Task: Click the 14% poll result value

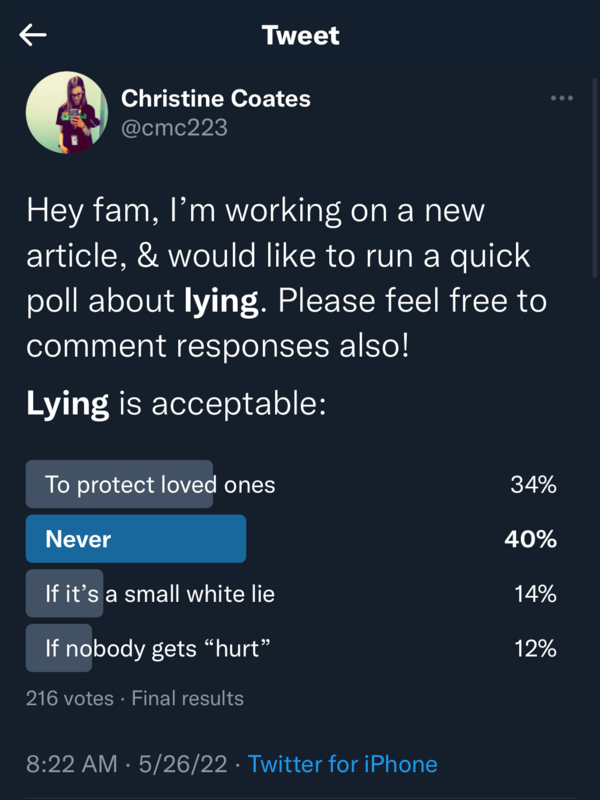Action: pos(534,594)
